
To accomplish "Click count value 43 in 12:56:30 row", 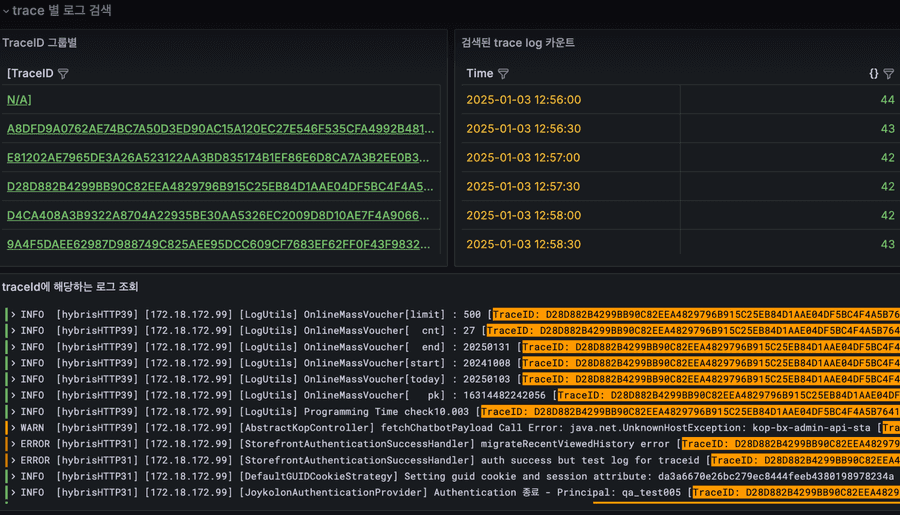I will click(887, 129).
